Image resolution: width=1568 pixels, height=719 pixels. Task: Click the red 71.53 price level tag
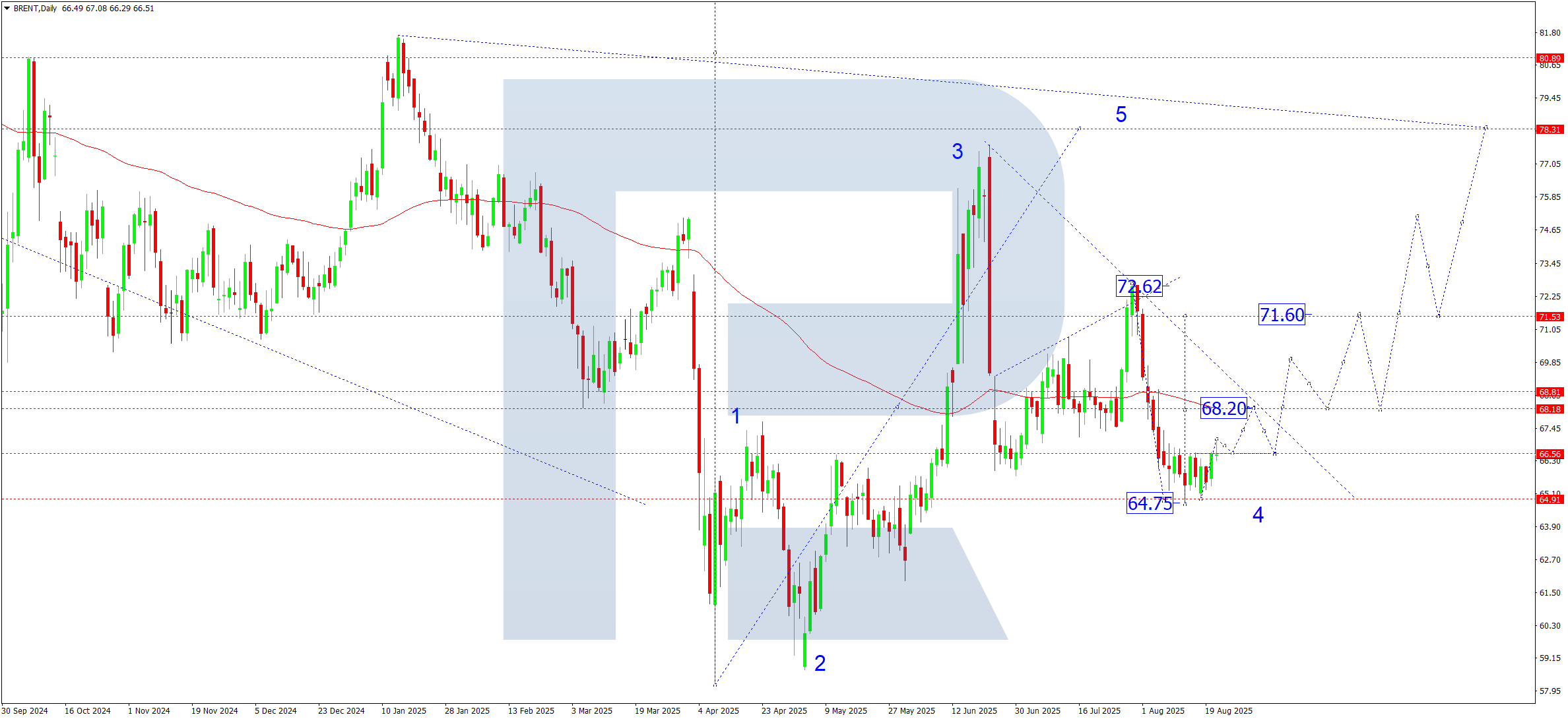(1550, 317)
